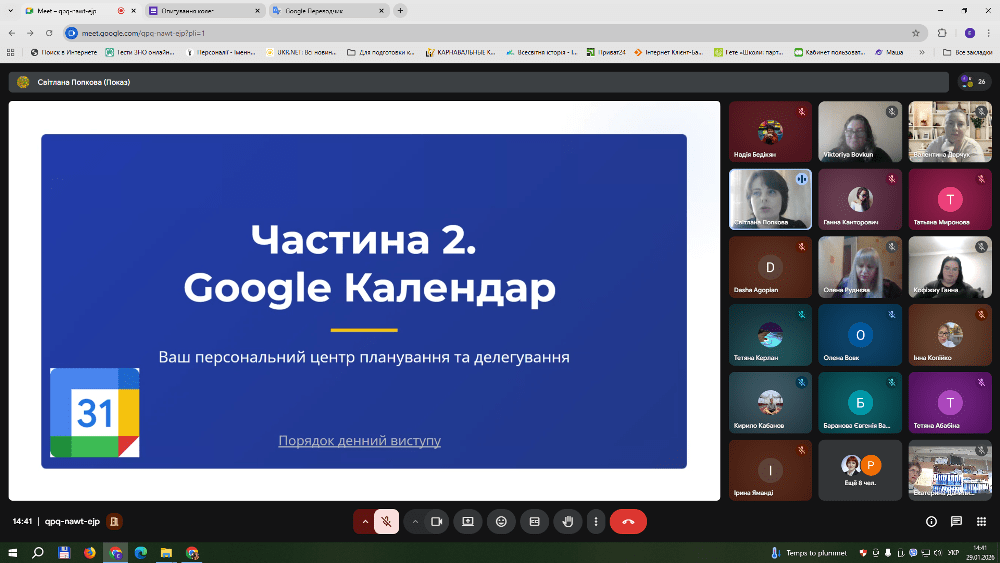
Task: Open the activities icon at bottom right
Action: pyautogui.click(x=980, y=521)
